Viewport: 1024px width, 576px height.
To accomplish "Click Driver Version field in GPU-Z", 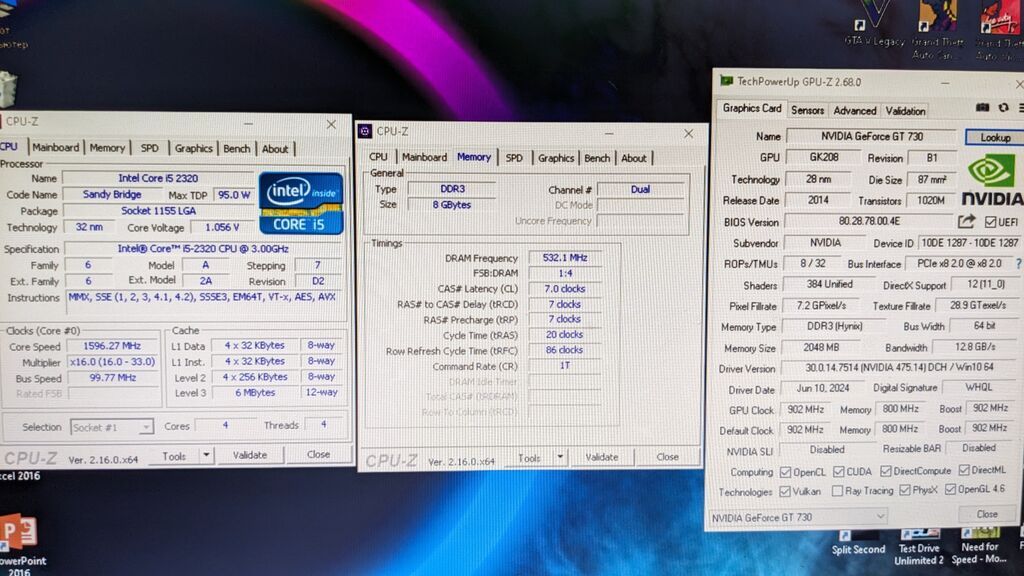I will coord(899,368).
